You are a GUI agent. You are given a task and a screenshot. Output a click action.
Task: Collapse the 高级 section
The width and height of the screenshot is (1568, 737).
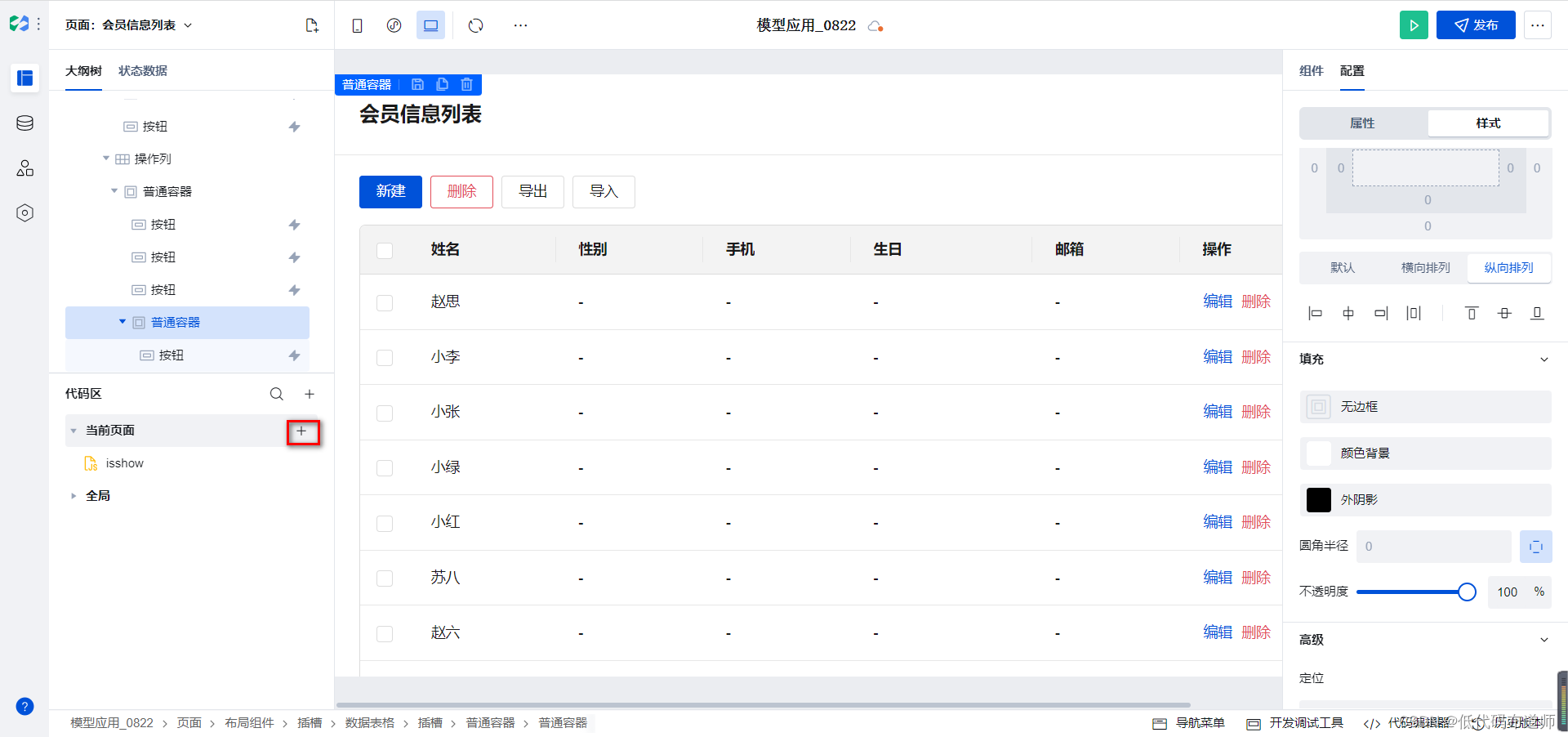(x=1544, y=640)
